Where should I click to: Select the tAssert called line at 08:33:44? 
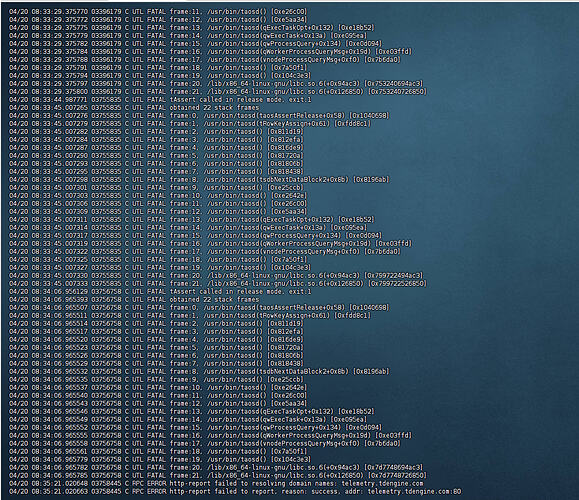coord(160,100)
